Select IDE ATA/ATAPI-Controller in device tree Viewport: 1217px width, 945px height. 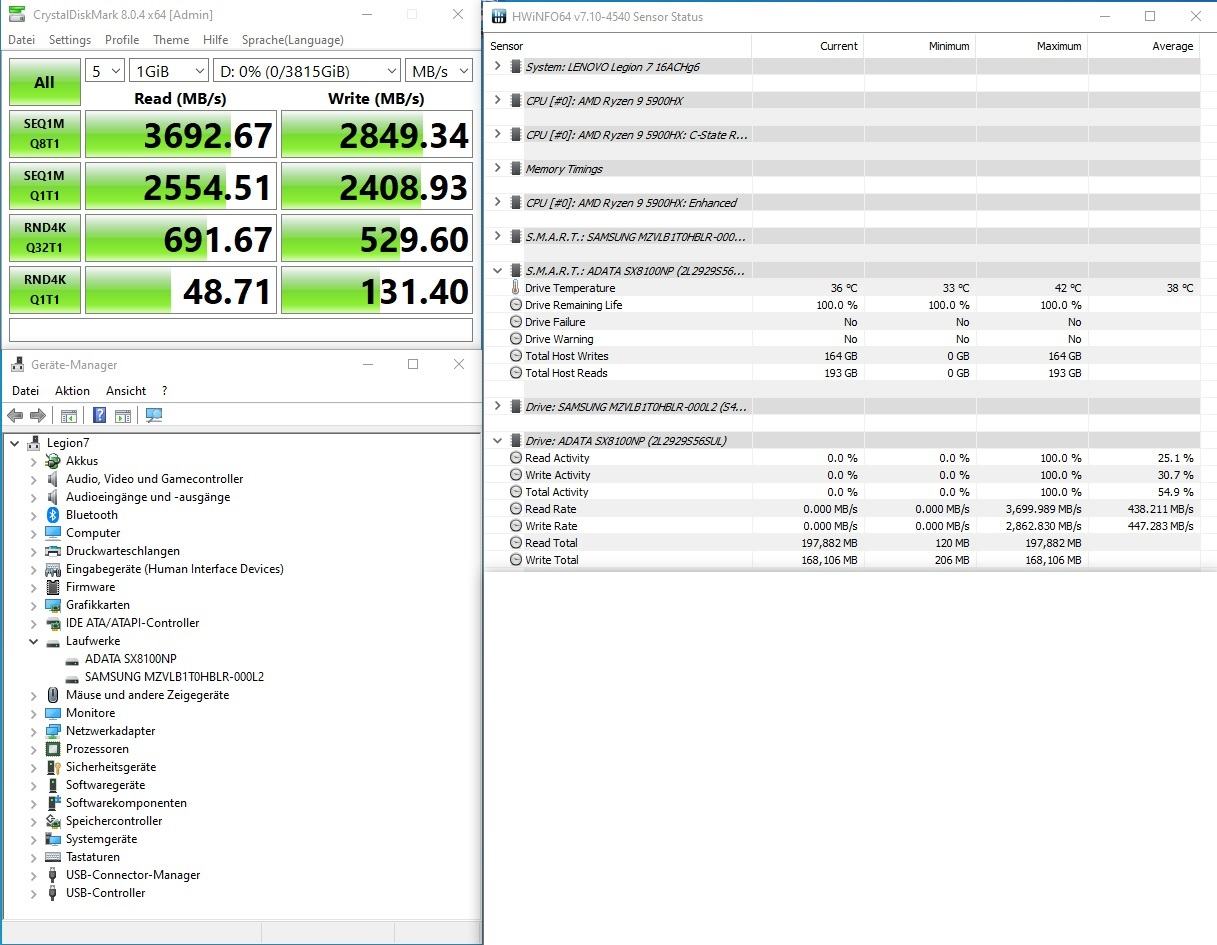coord(132,623)
